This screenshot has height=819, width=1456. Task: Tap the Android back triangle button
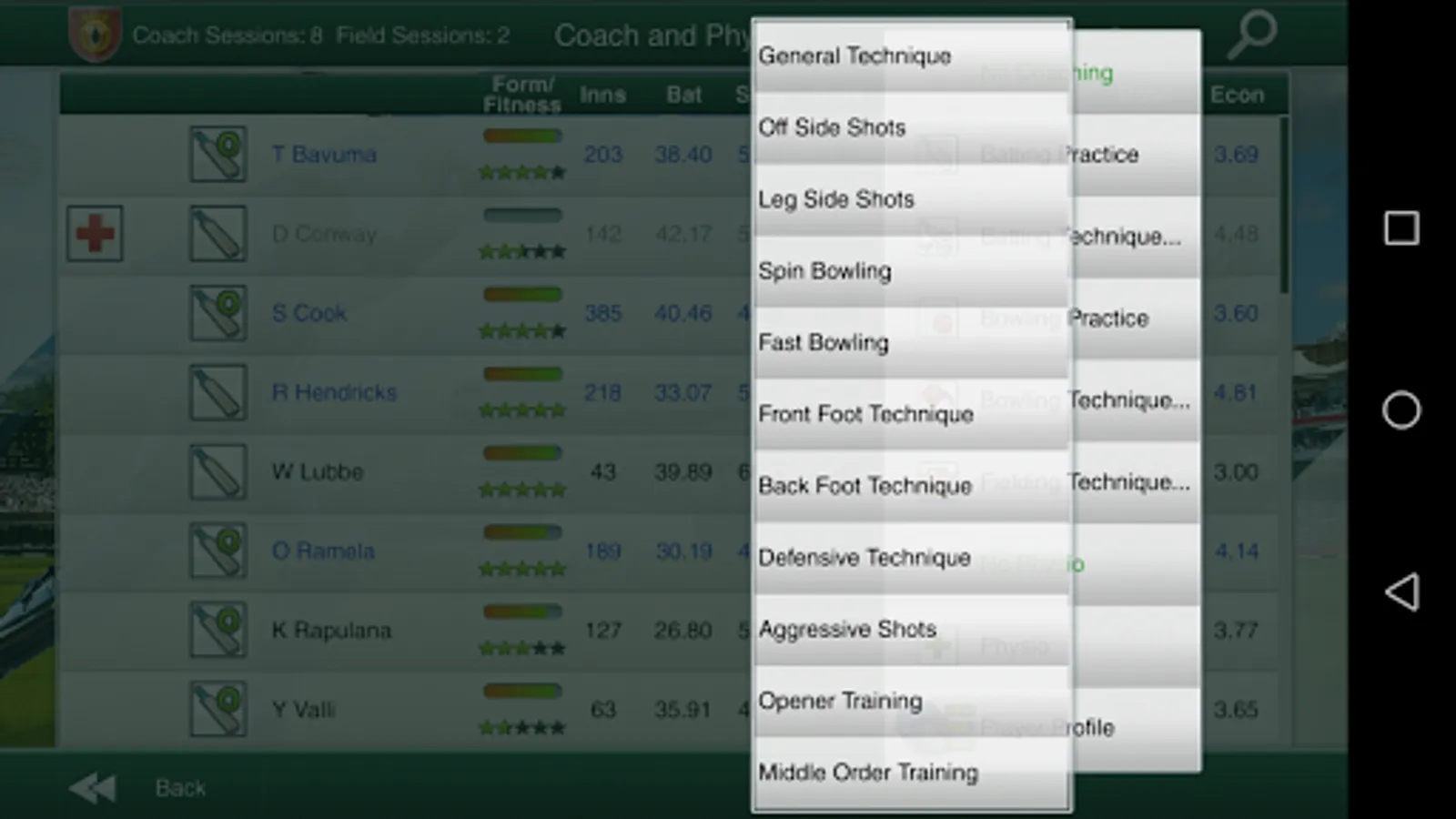[1401, 591]
